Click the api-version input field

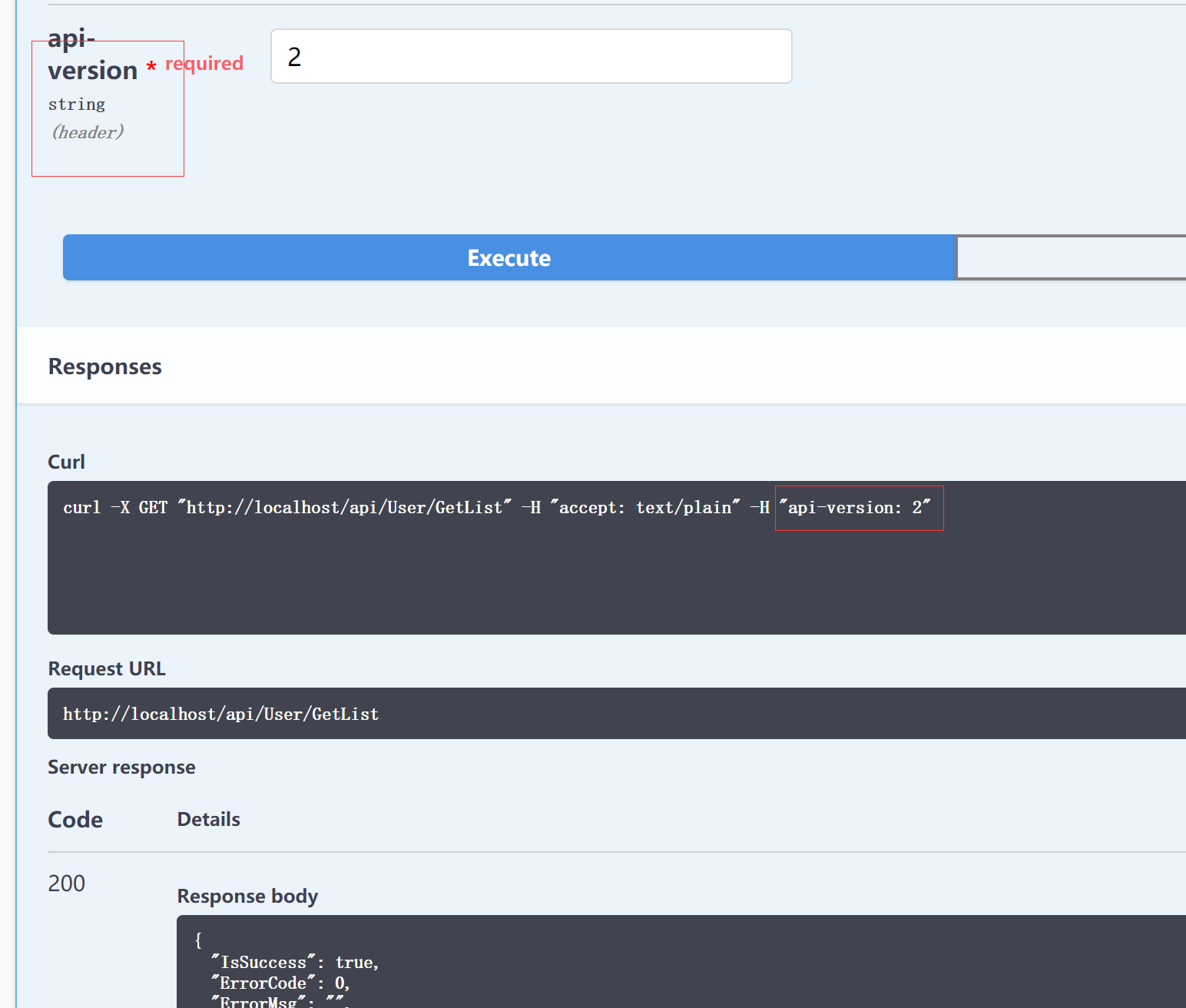coord(531,56)
